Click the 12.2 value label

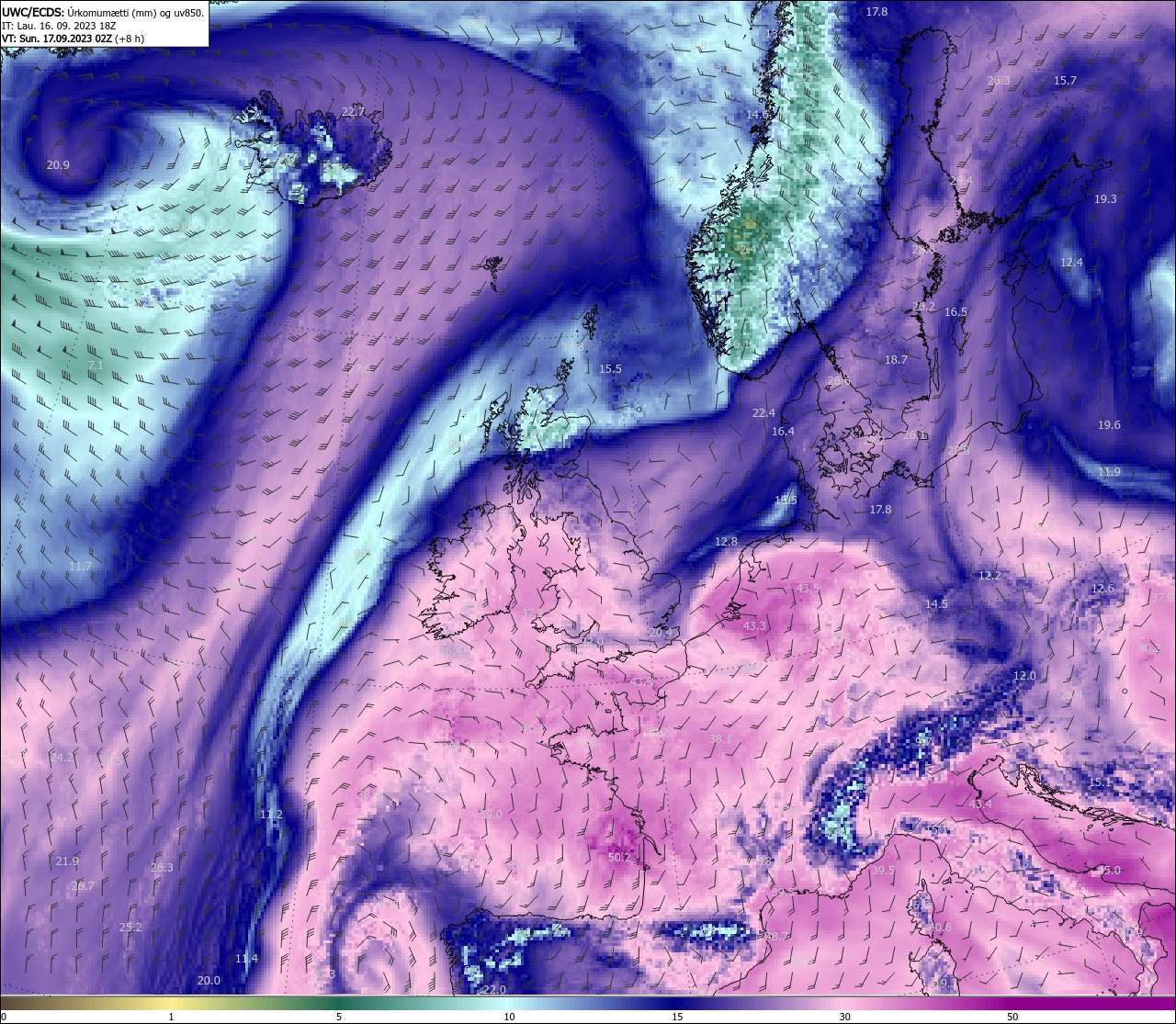pyautogui.click(x=989, y=576)
